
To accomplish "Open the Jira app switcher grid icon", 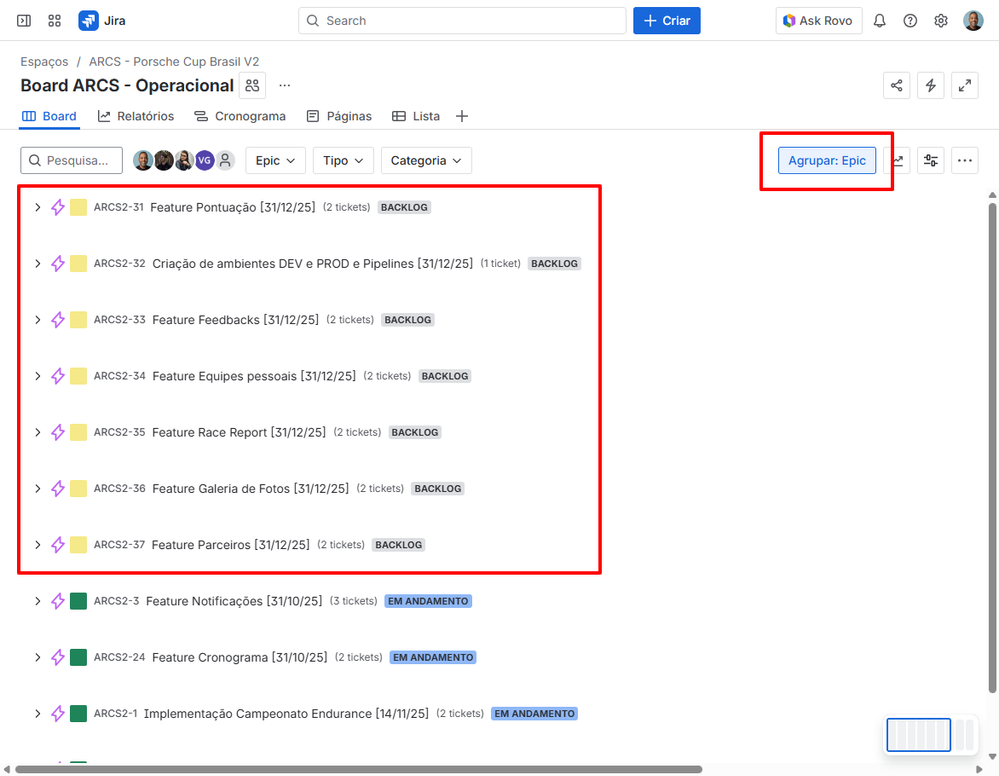I will tap(54, 20).
